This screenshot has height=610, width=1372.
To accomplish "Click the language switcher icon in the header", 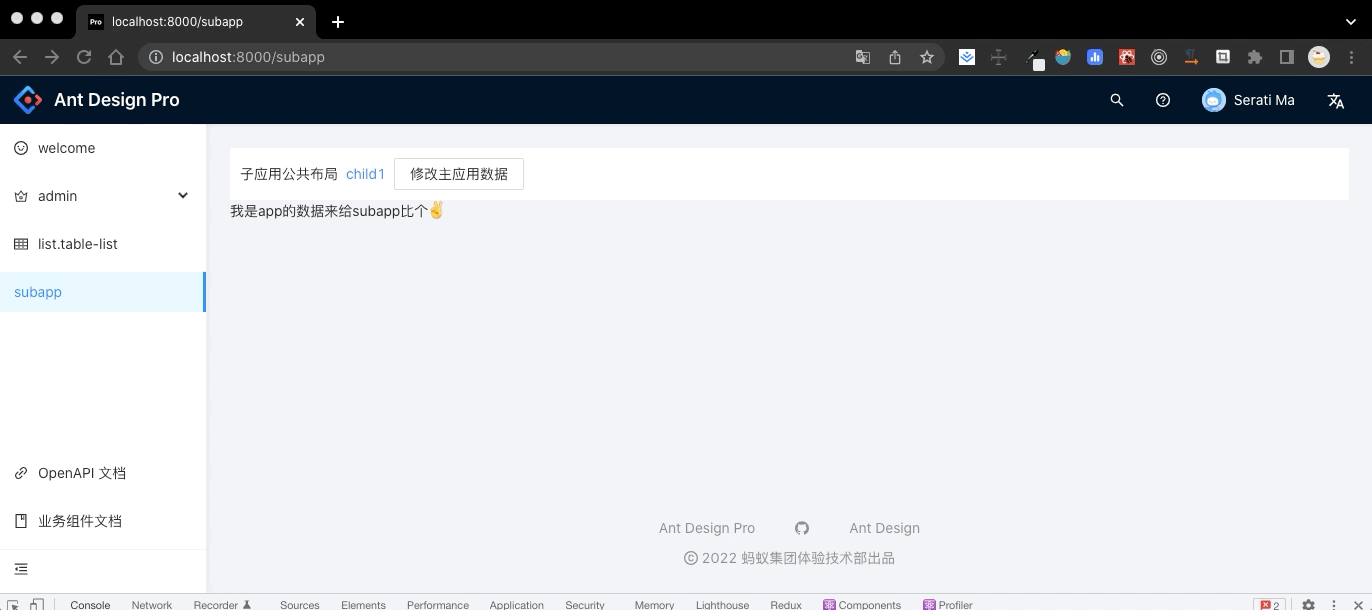I will click(x=1336, y=100).
